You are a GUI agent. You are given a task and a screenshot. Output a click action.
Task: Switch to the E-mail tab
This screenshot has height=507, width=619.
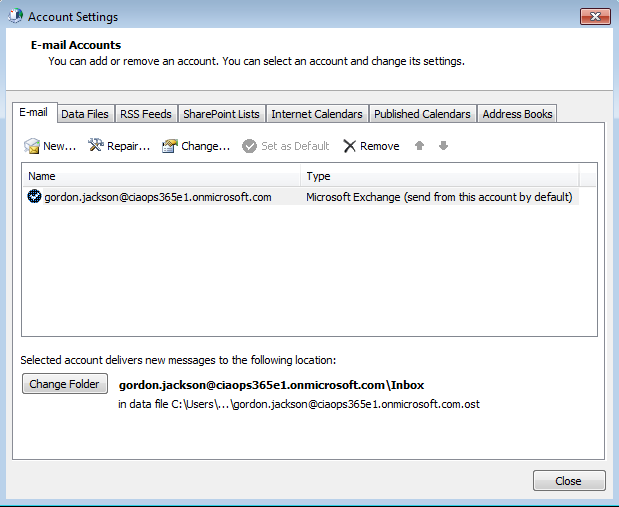[x=34, y=113]
